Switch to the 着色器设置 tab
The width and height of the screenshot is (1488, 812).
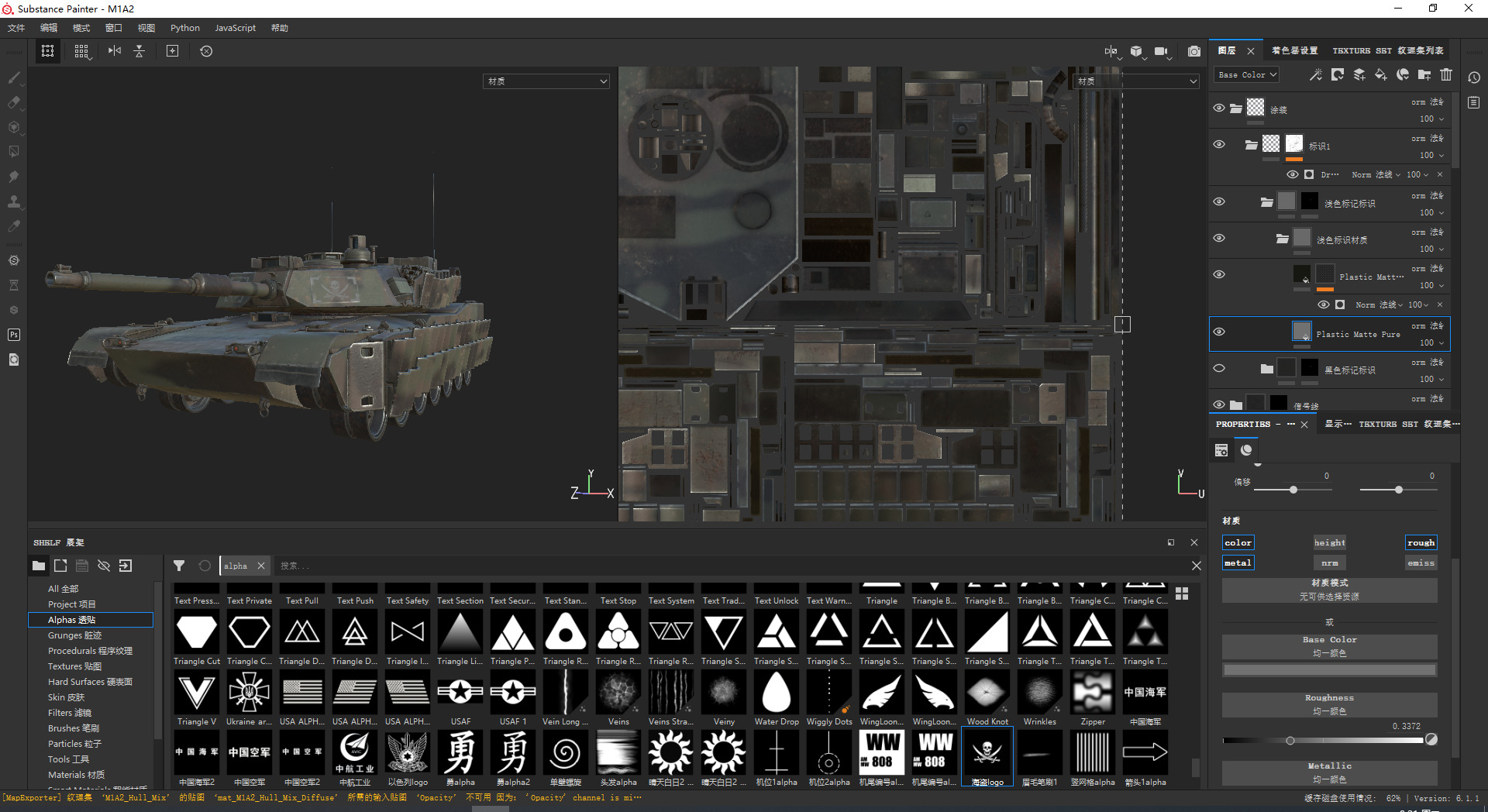[1295, 51]
